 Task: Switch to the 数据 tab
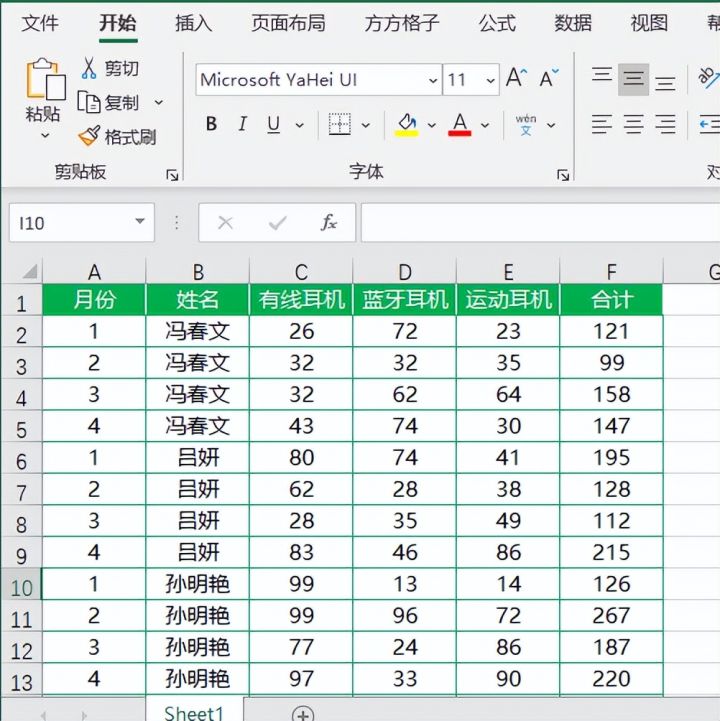[x=573, y=23]
